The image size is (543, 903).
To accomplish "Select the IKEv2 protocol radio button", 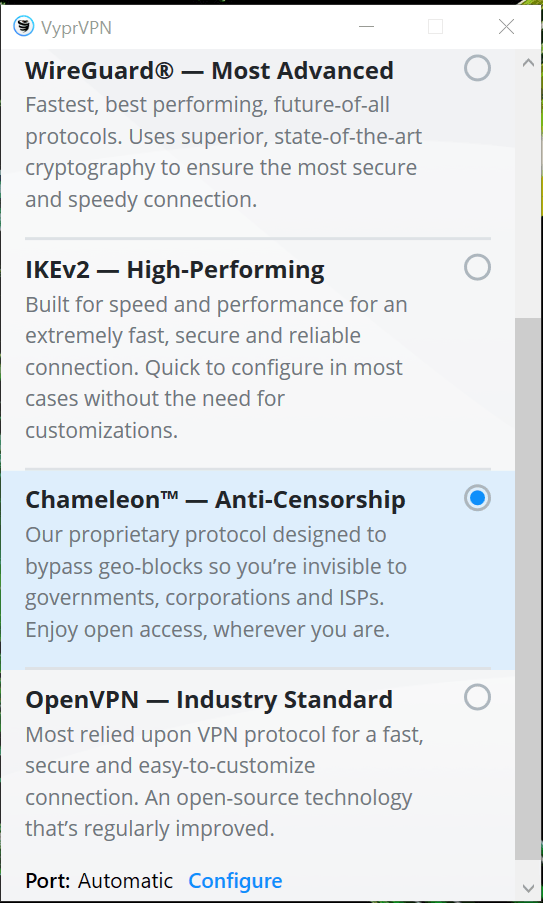I will [477, 267].
